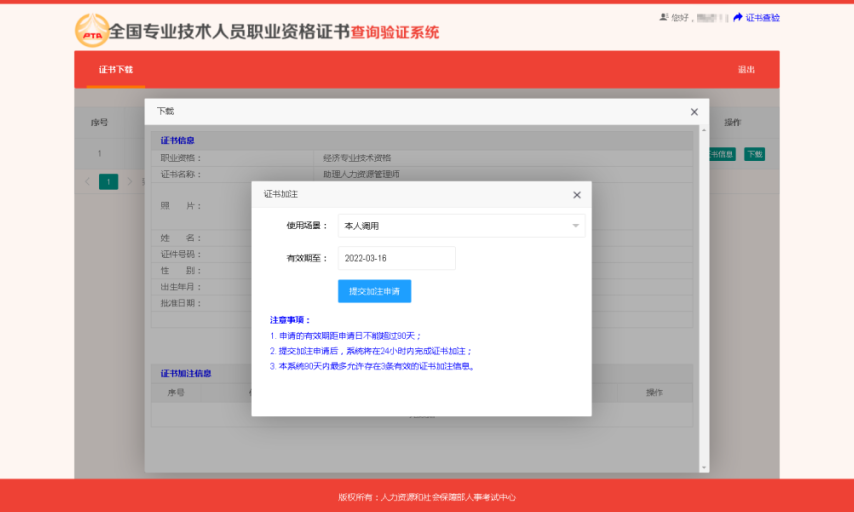The width and height of the screenshot is (854, 512).
Task: Click the 操作 column header
Action: pyautogui.click(x=732, y=122)
